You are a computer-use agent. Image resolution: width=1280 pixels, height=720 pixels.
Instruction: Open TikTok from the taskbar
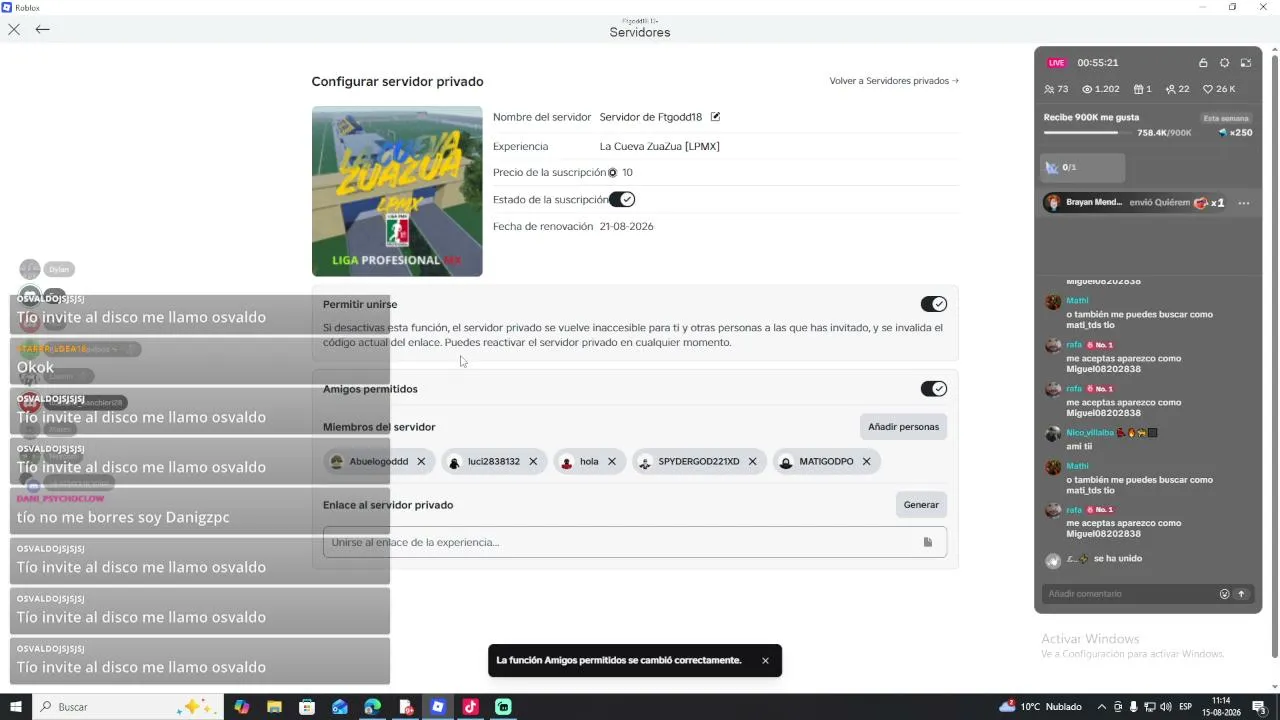pos(470,707)
